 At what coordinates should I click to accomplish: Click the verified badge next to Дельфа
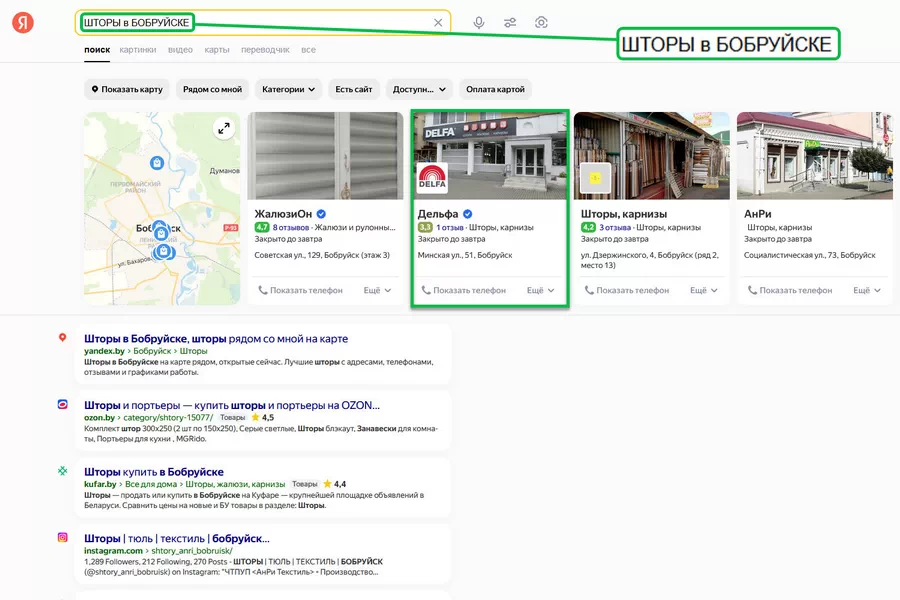coord(468,214)
